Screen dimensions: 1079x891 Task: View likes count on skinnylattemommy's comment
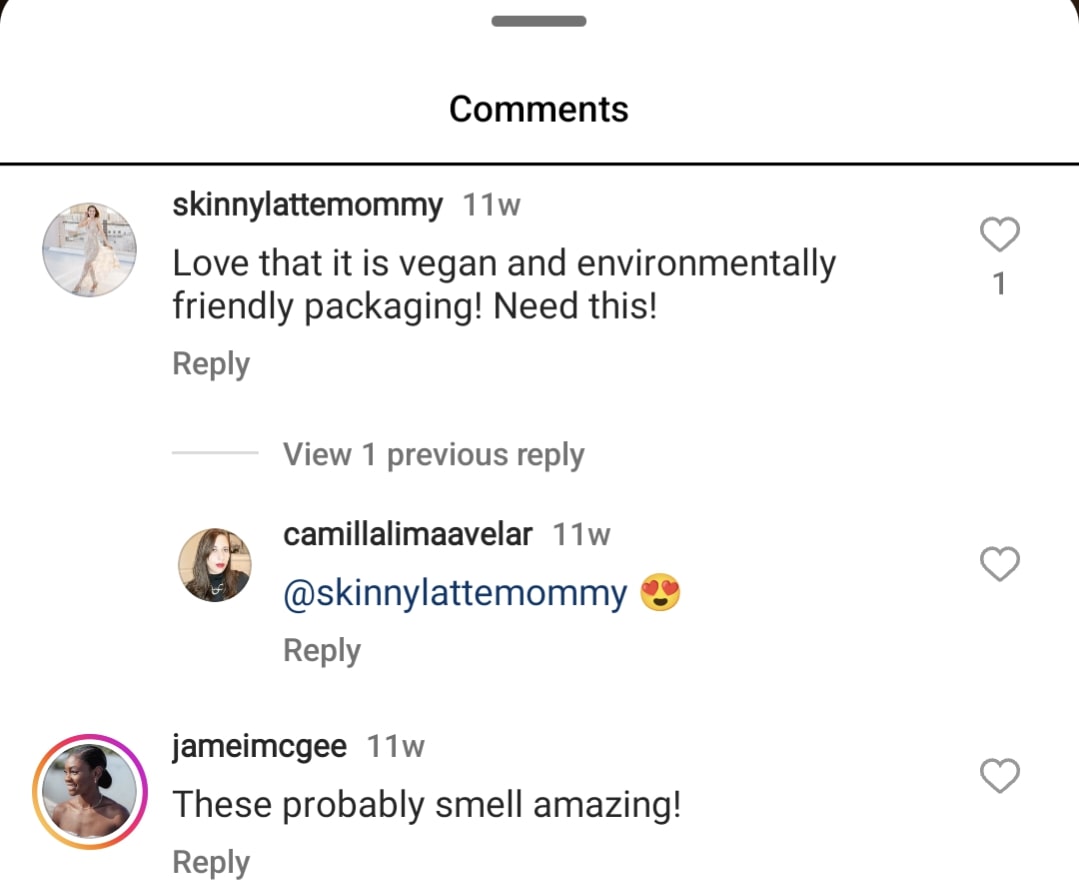[x=999, y=283]
